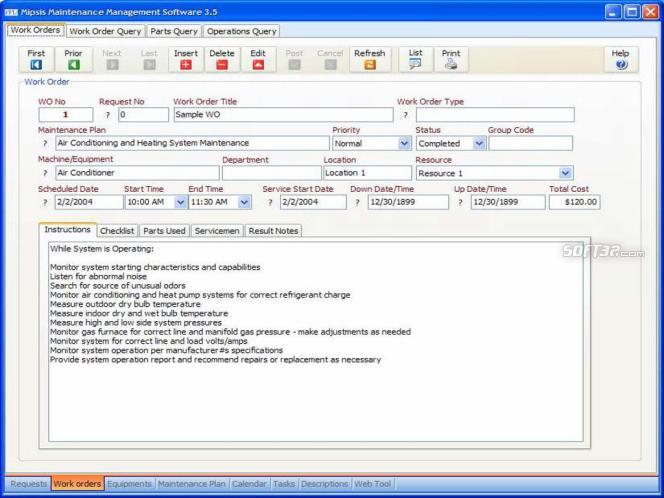Refresh the work order data
The width and height of the screenshot is (664, 498).
tap(370, 59)
